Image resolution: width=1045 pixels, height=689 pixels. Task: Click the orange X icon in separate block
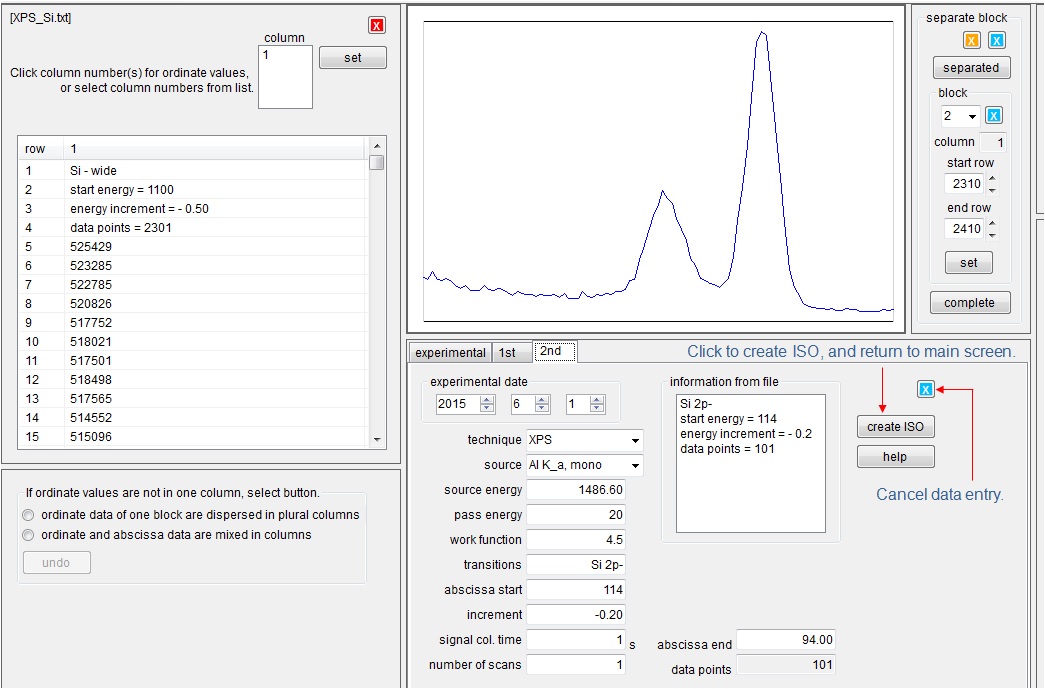pos(971,40)
